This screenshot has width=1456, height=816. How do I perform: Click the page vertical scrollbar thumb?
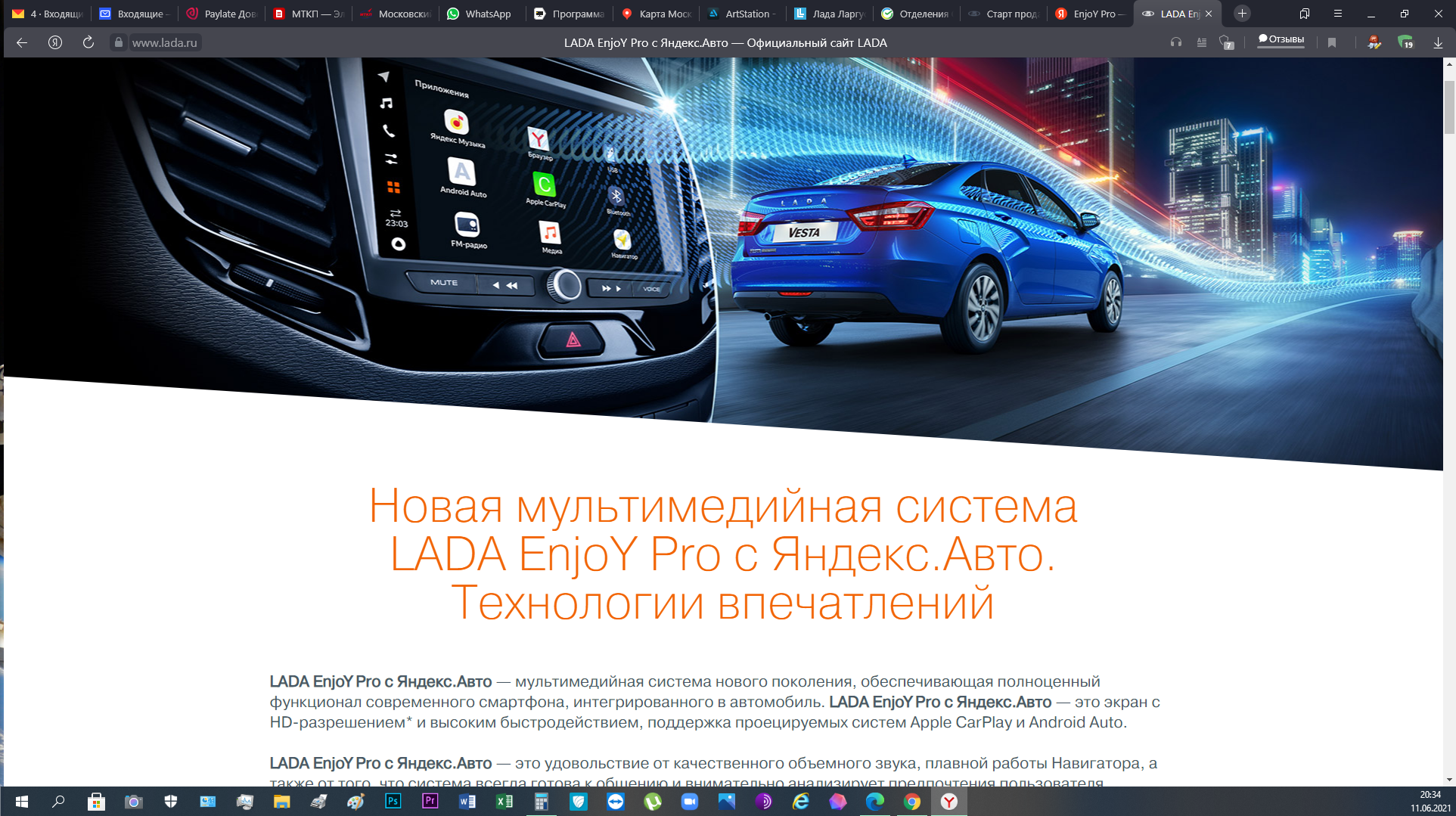tap(1449, 106)
